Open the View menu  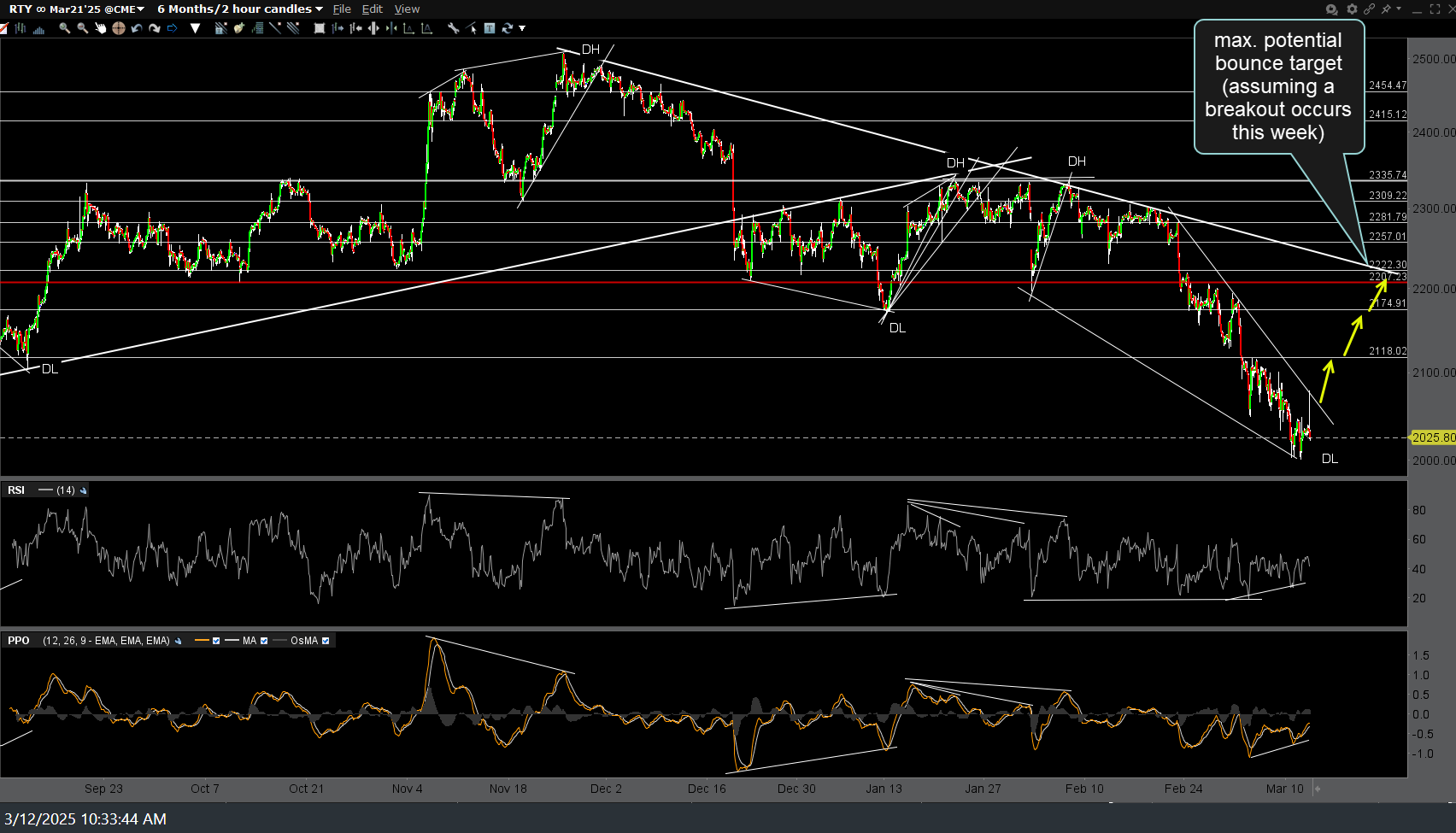pos(407,9)
